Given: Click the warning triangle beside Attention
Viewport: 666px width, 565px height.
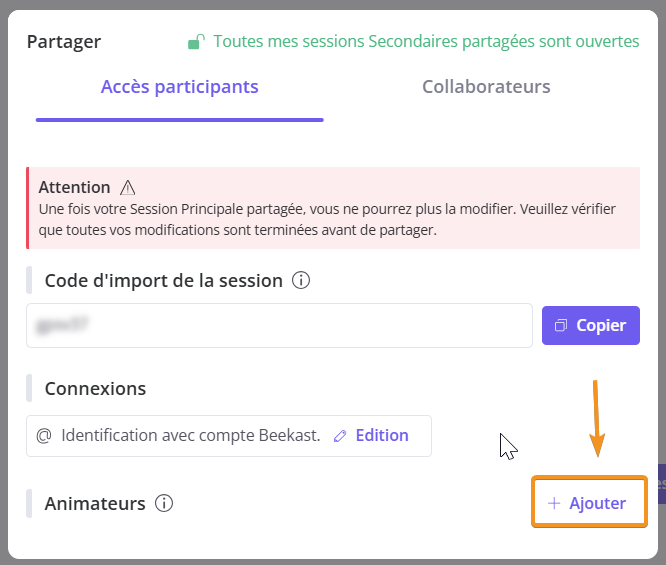Looking at the screenshot, I should click(127, 187).
